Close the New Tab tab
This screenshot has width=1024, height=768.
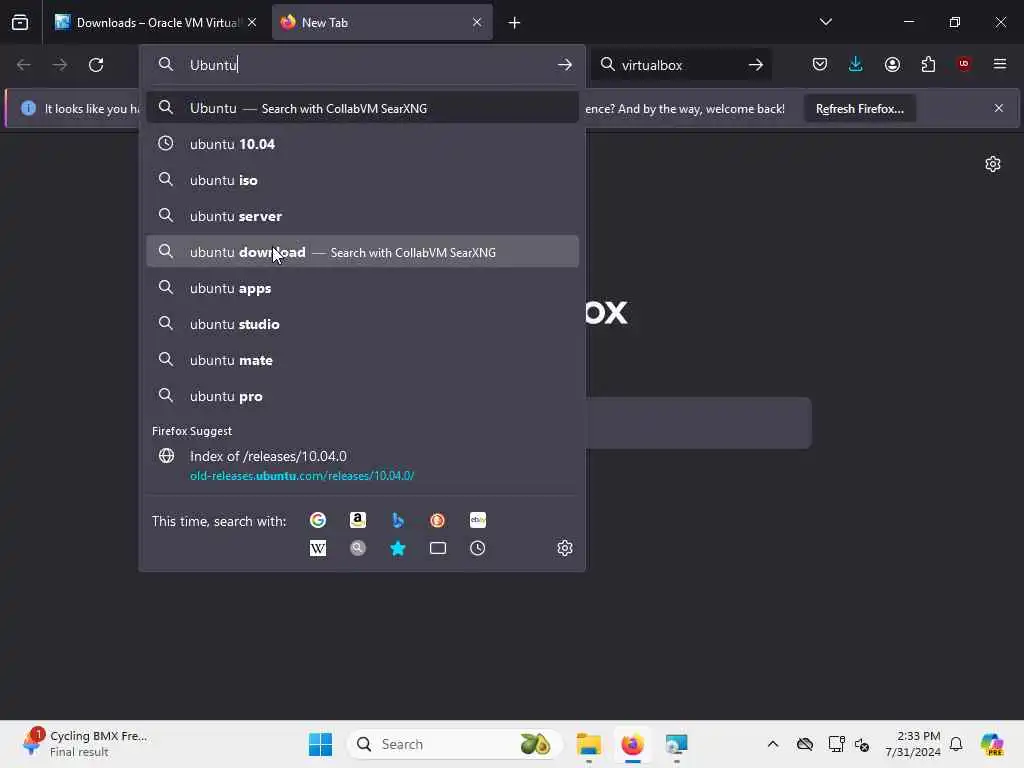tap(477, 23)
